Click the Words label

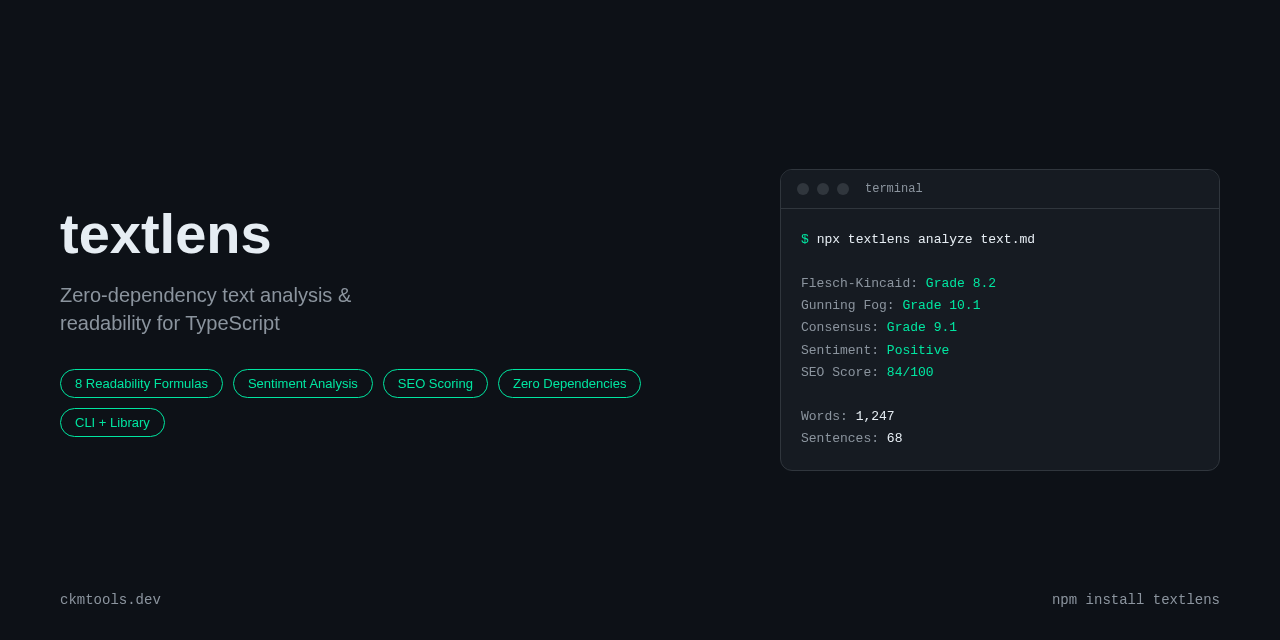(824, 416)
